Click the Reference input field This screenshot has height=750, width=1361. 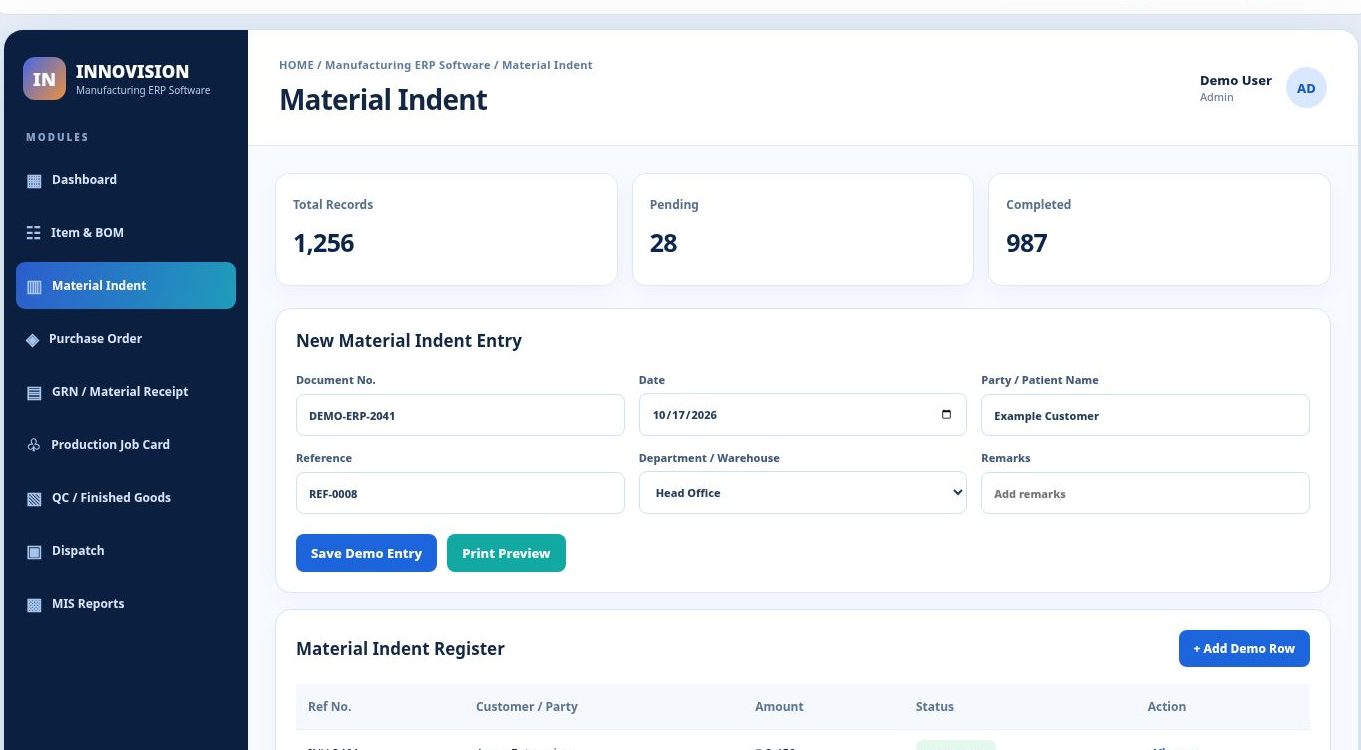[x=460, y=493]
